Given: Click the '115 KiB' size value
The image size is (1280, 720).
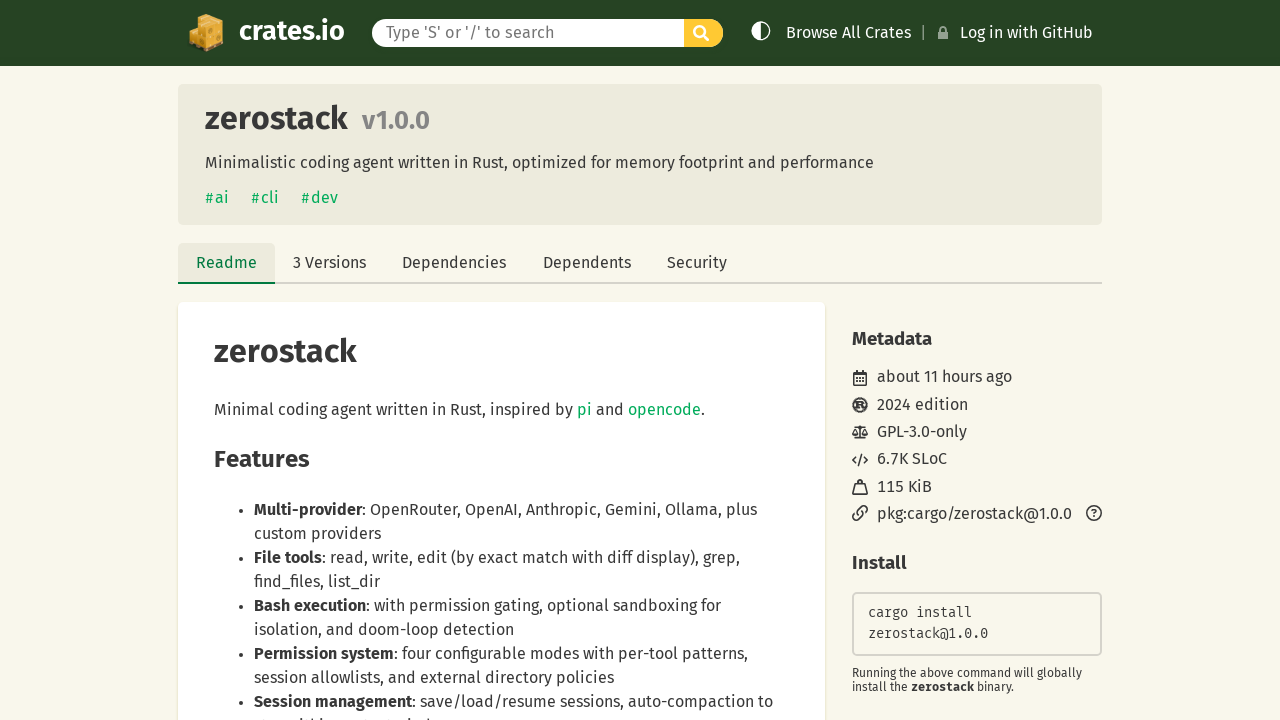Looking at the screenshot, I should (904, 487).
